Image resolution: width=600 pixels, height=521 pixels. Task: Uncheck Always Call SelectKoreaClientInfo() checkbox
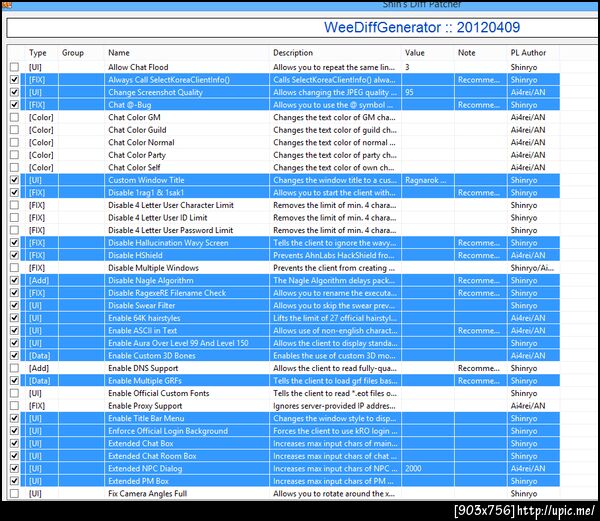point(14,80)
